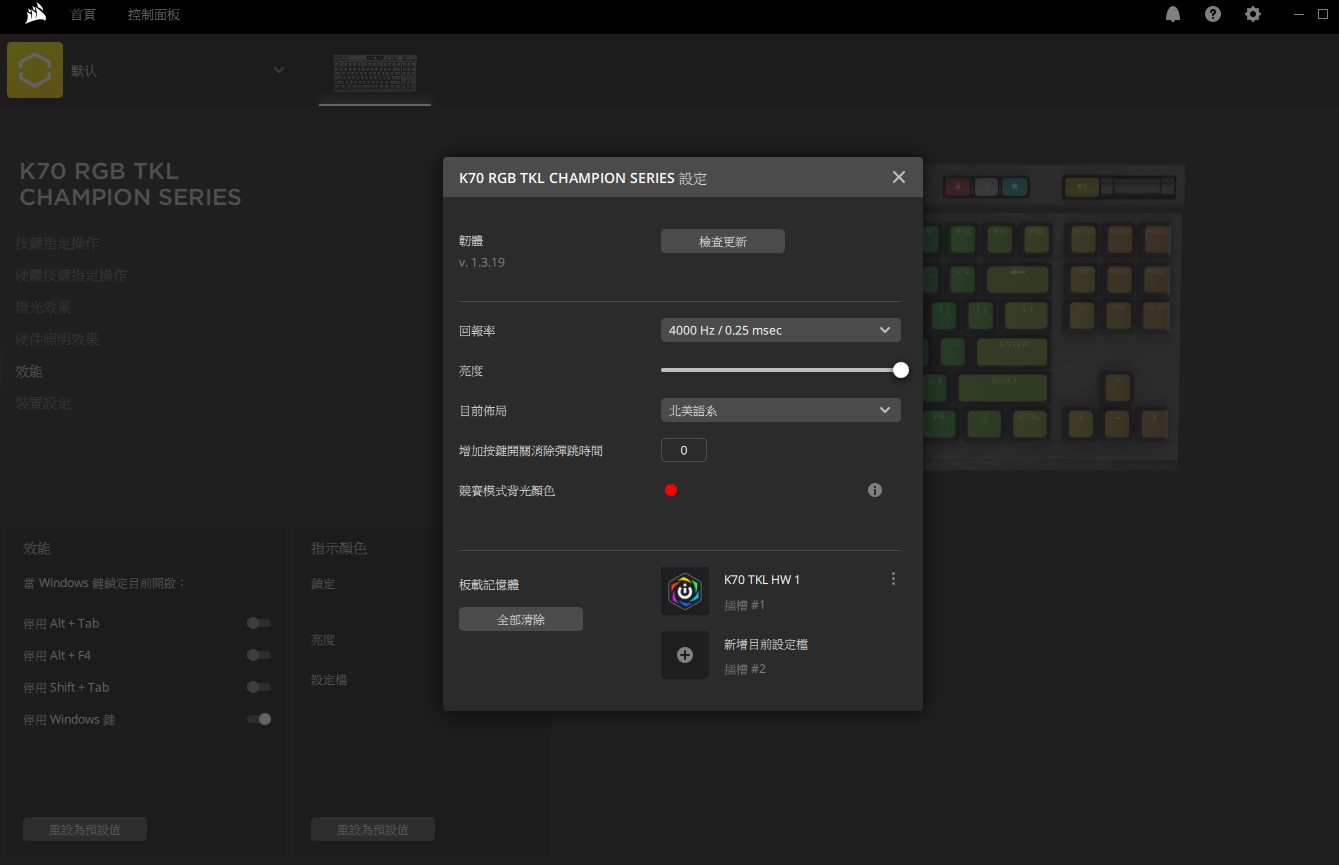Select the keyboard device thumbnail tab
The image size is (1339, 865).
375,75
